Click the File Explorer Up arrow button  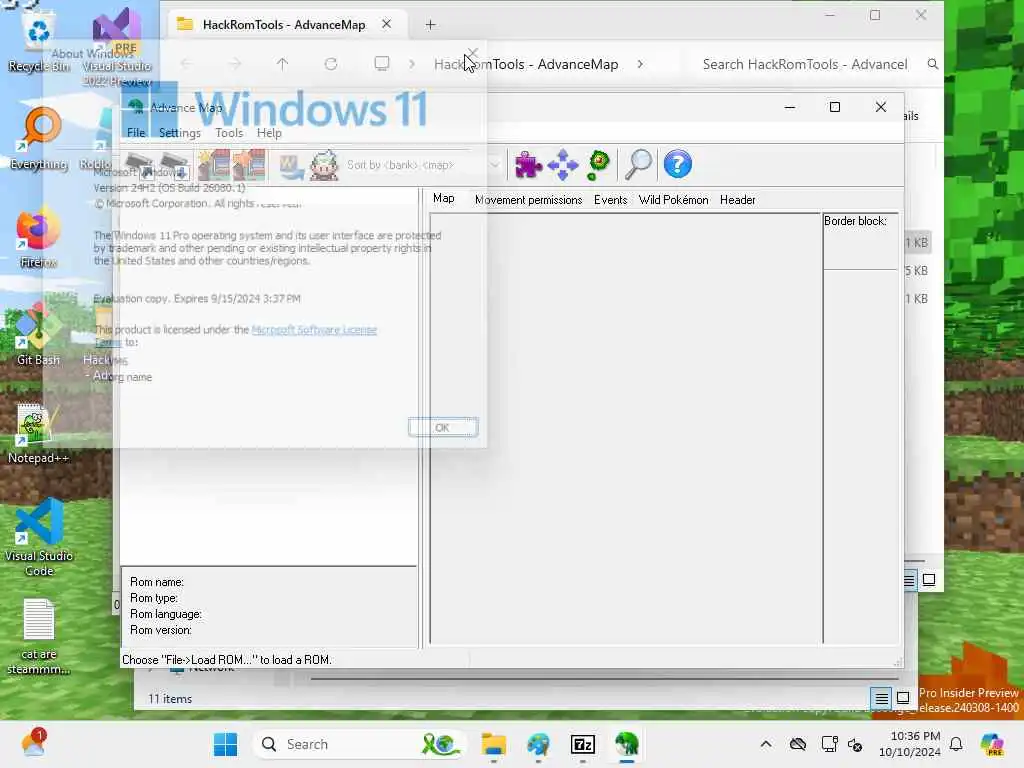click(282, 64)
